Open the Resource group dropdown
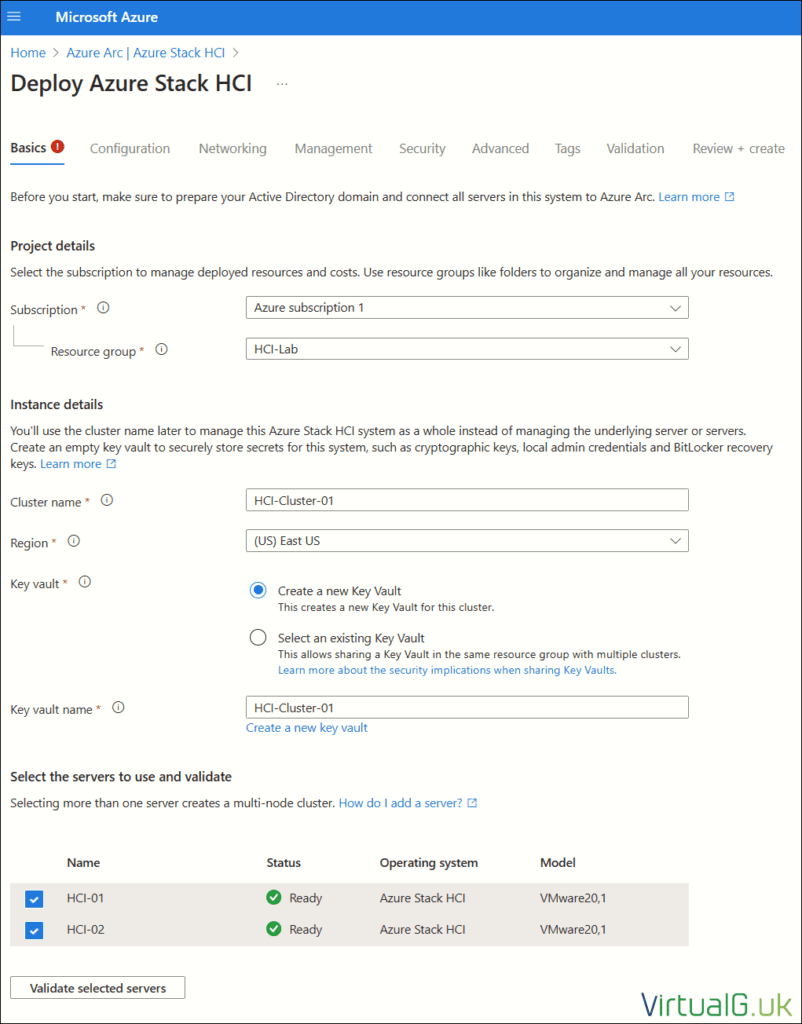Screen dimensions: 802x1024 click(x=467, y=349)
